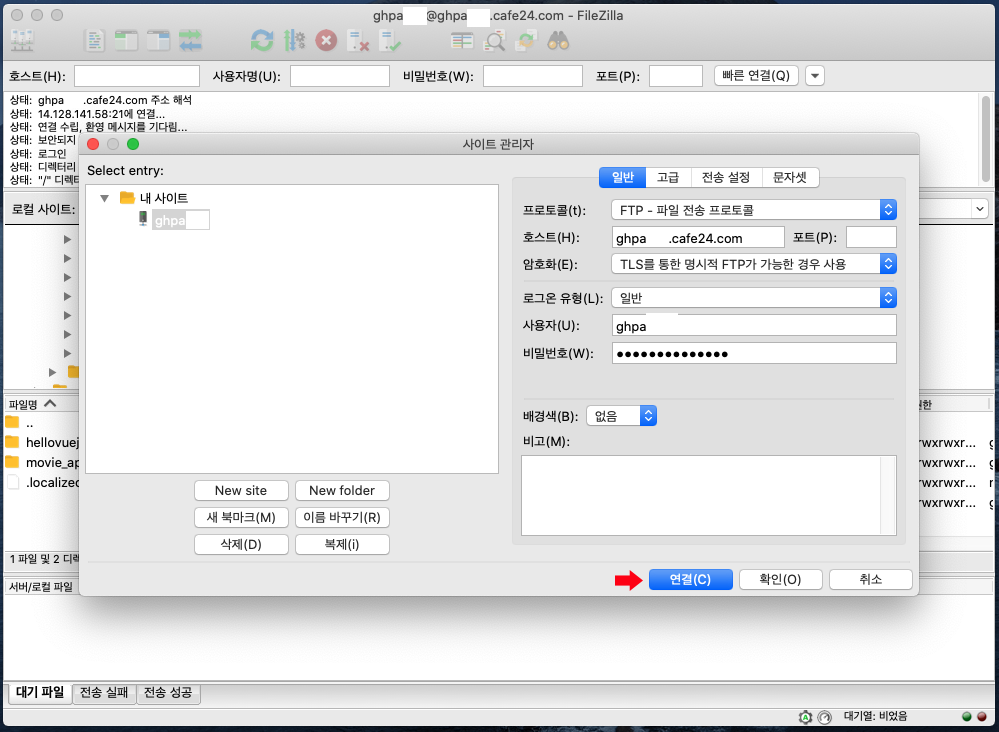Open the local site path dropdown chevron
This screenshot has width=999, height=732.
979,209
